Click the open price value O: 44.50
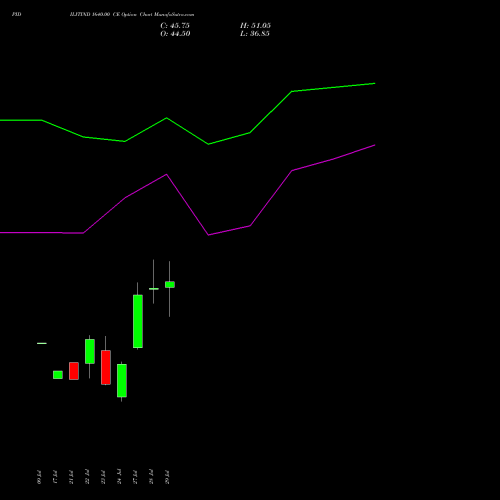Viewport: 500px width, 500px height. [175, 34]
